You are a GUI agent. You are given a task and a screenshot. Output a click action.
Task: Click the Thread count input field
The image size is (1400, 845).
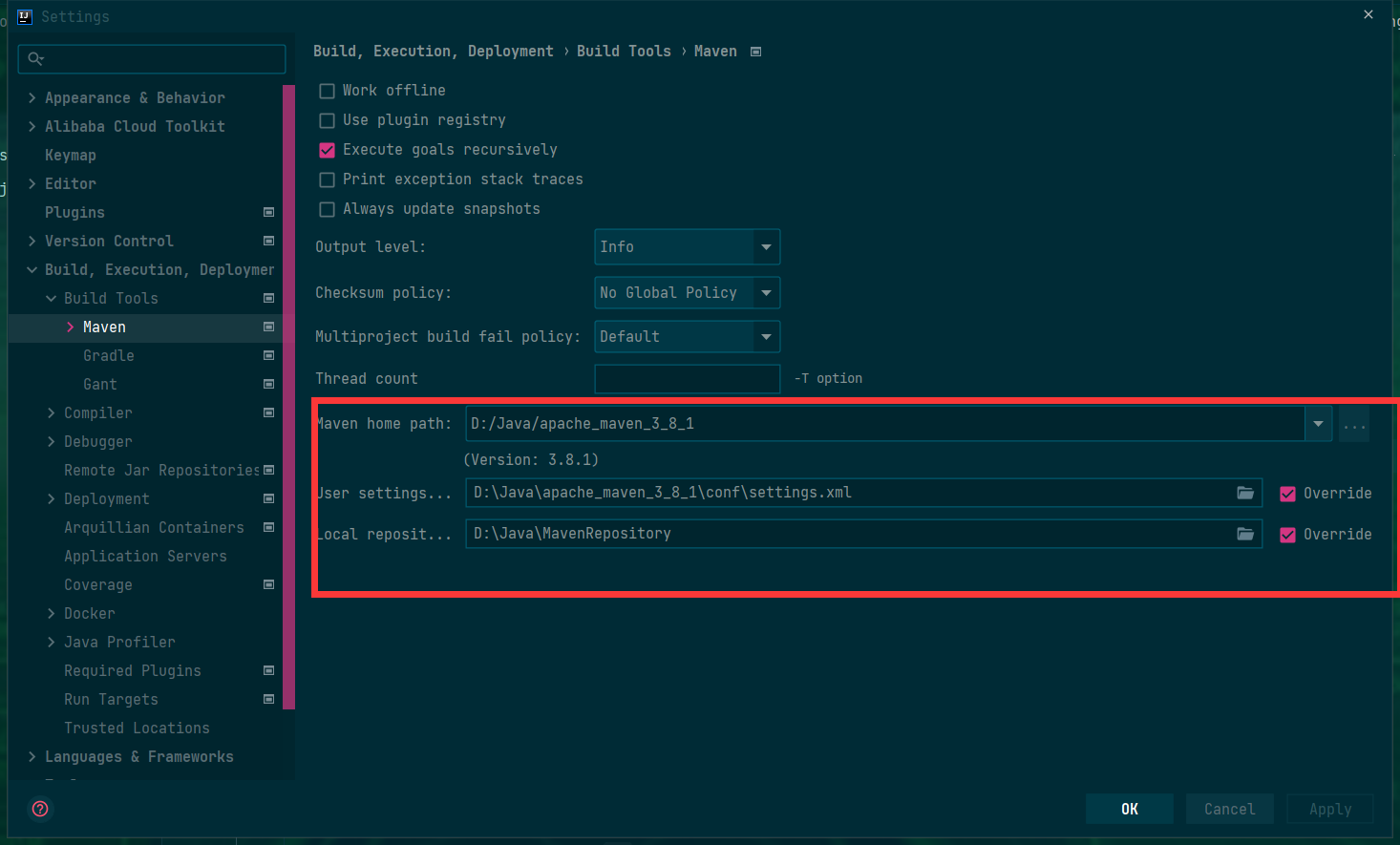687,379
